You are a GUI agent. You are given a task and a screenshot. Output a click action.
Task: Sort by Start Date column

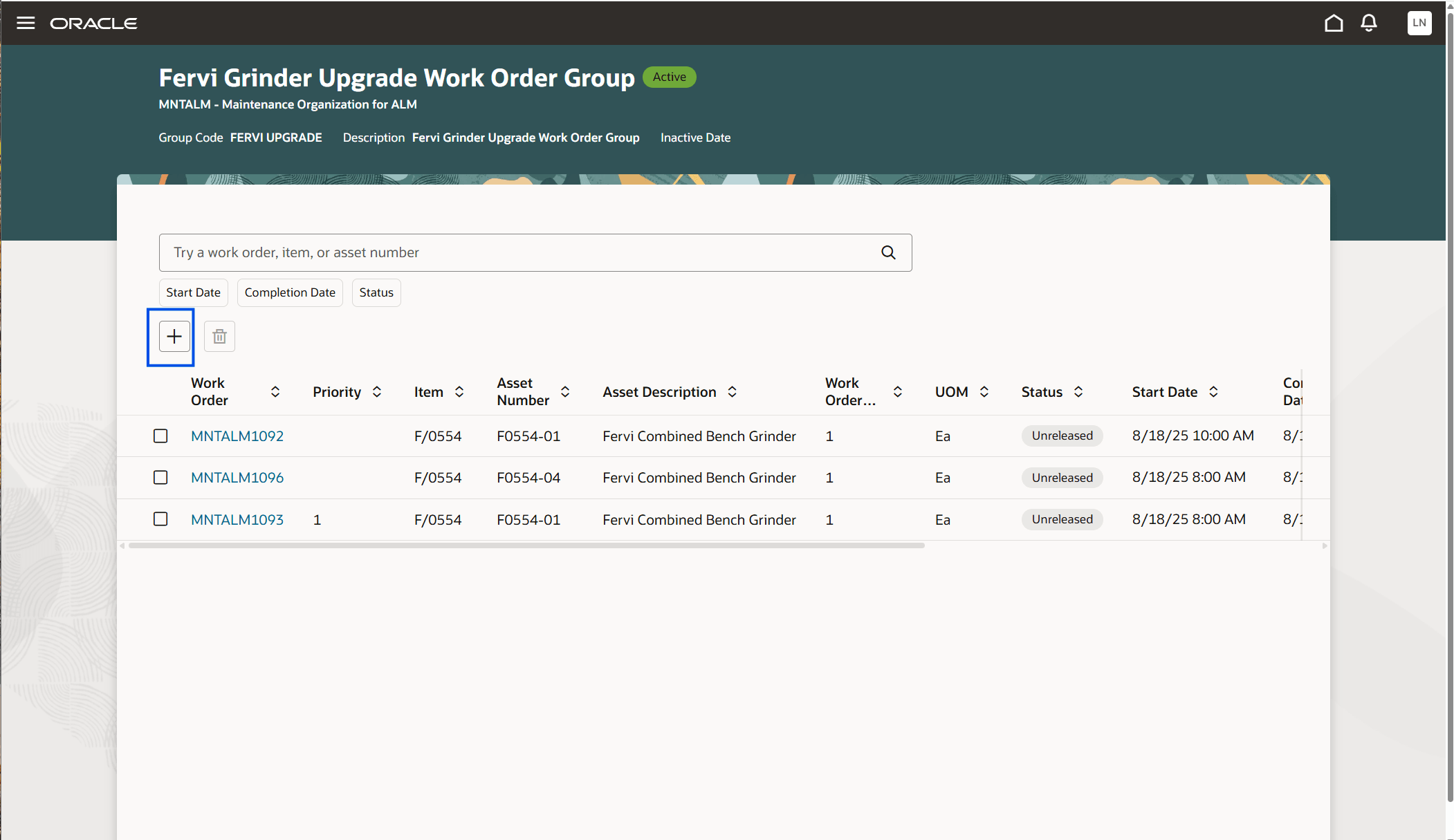(x=1215, y=391)
